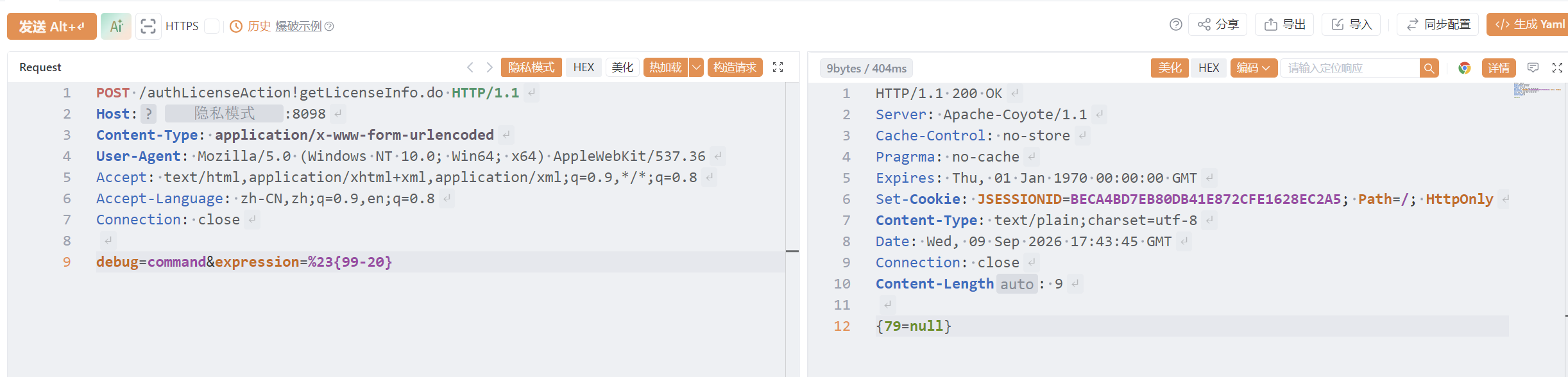1568x377 pixels.
Task: Open response in Chrome browser icon
Action: [1464, 68]
